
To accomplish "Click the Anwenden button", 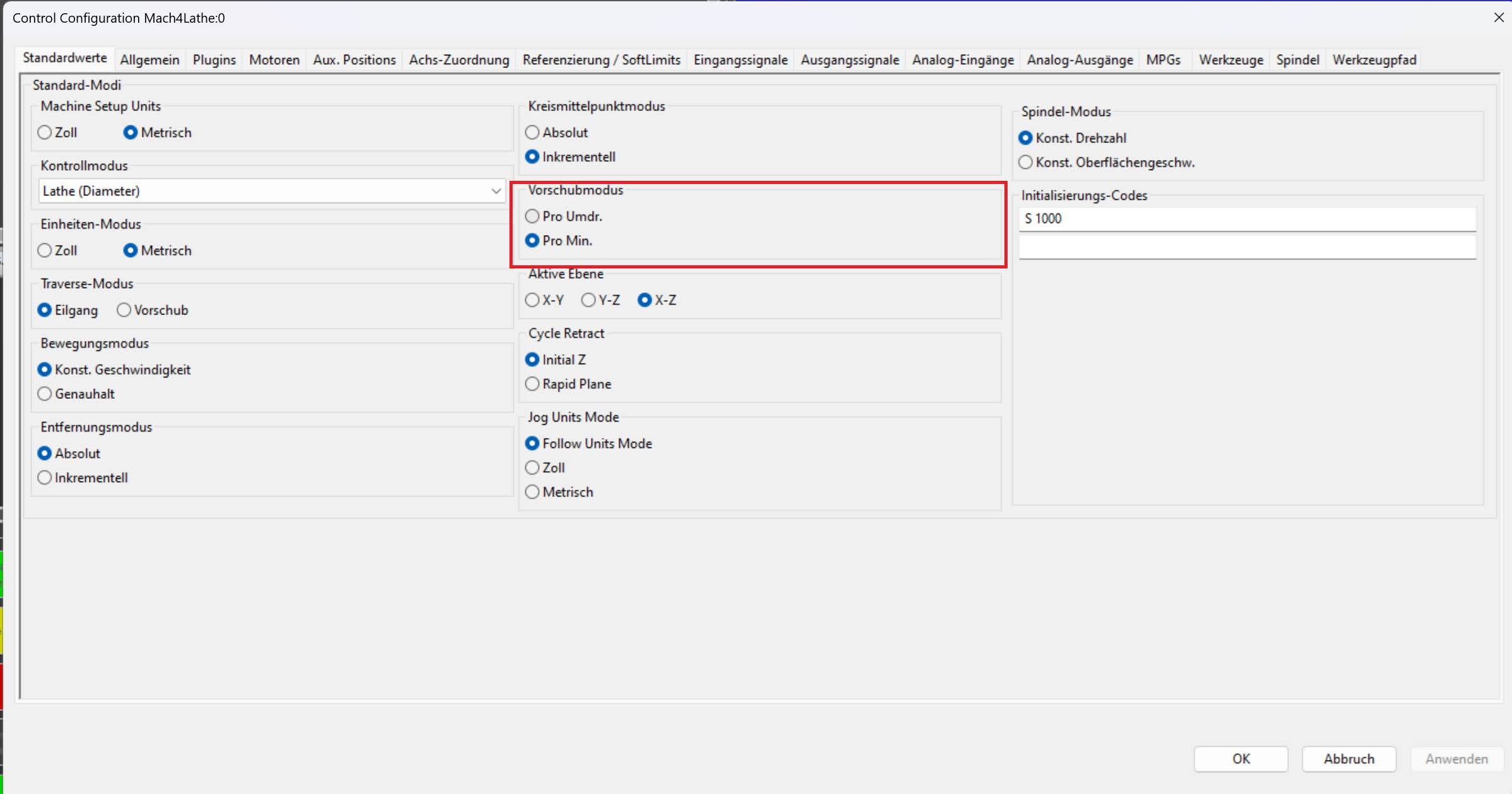I will point(1457,759).
